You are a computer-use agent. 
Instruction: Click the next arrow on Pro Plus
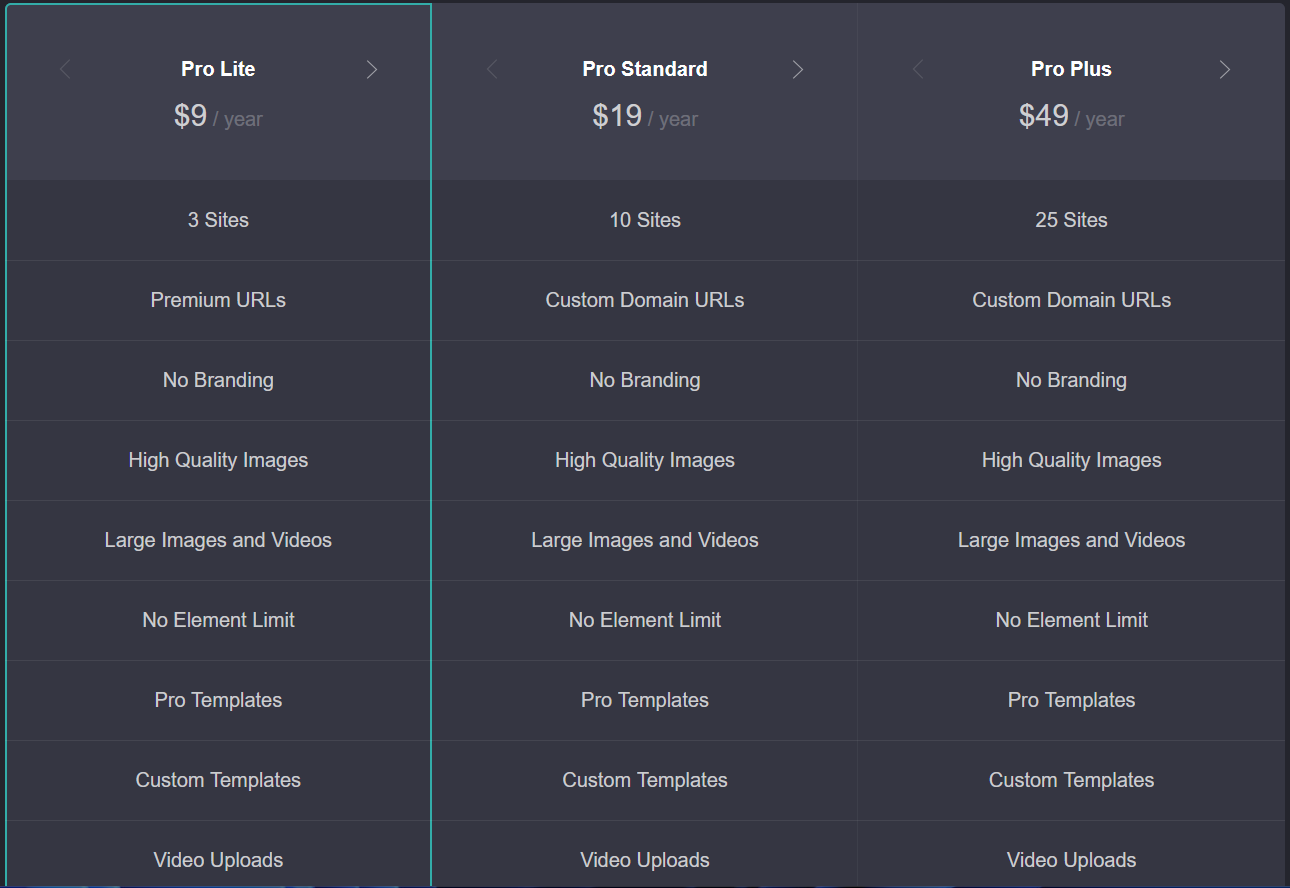point(1225,69)
